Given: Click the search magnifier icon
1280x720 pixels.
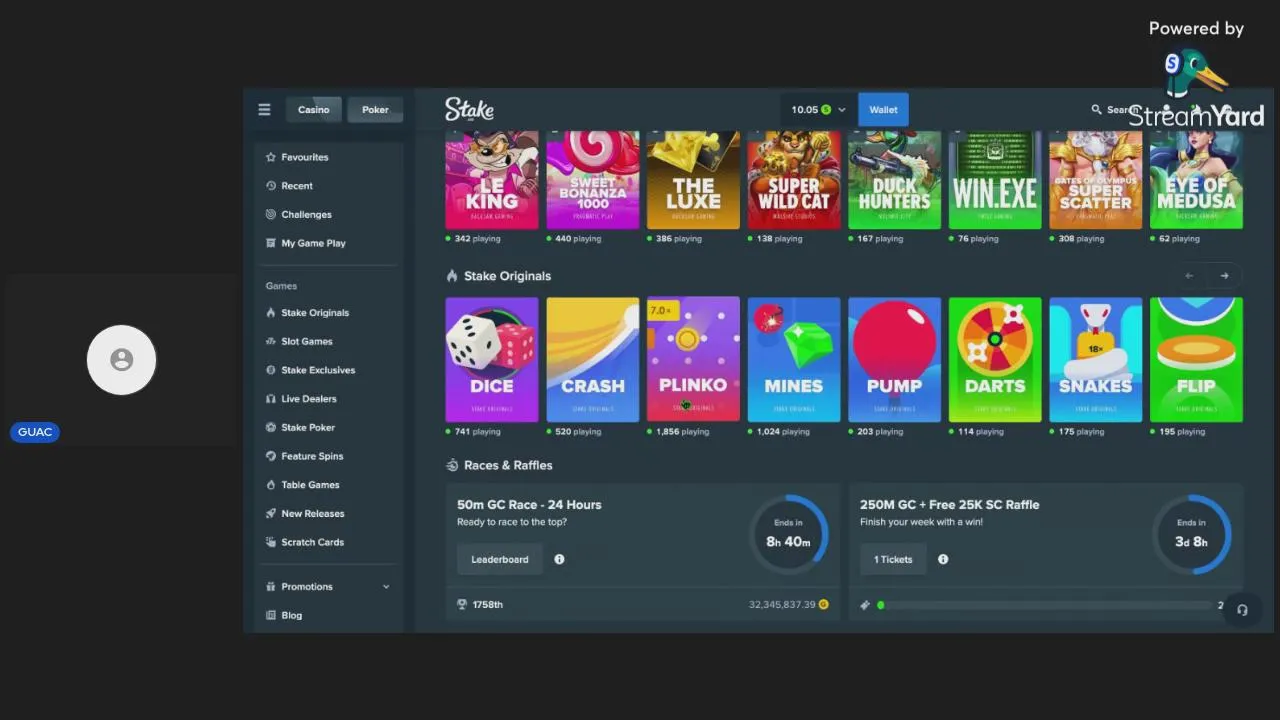Looking at the screenshot, I should click(x=1096, y=110).
